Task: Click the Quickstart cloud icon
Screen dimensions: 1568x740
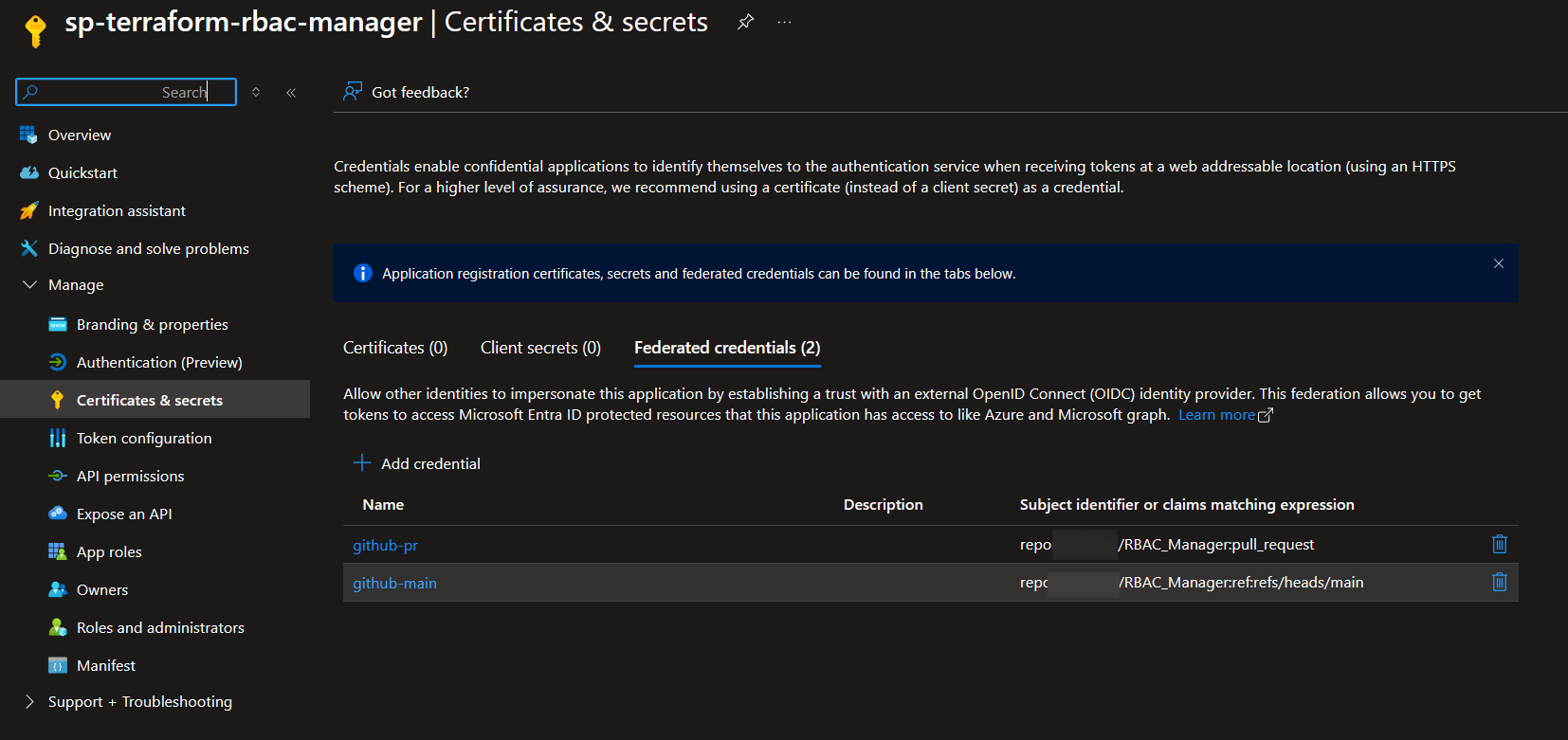Action: [28, 172]
